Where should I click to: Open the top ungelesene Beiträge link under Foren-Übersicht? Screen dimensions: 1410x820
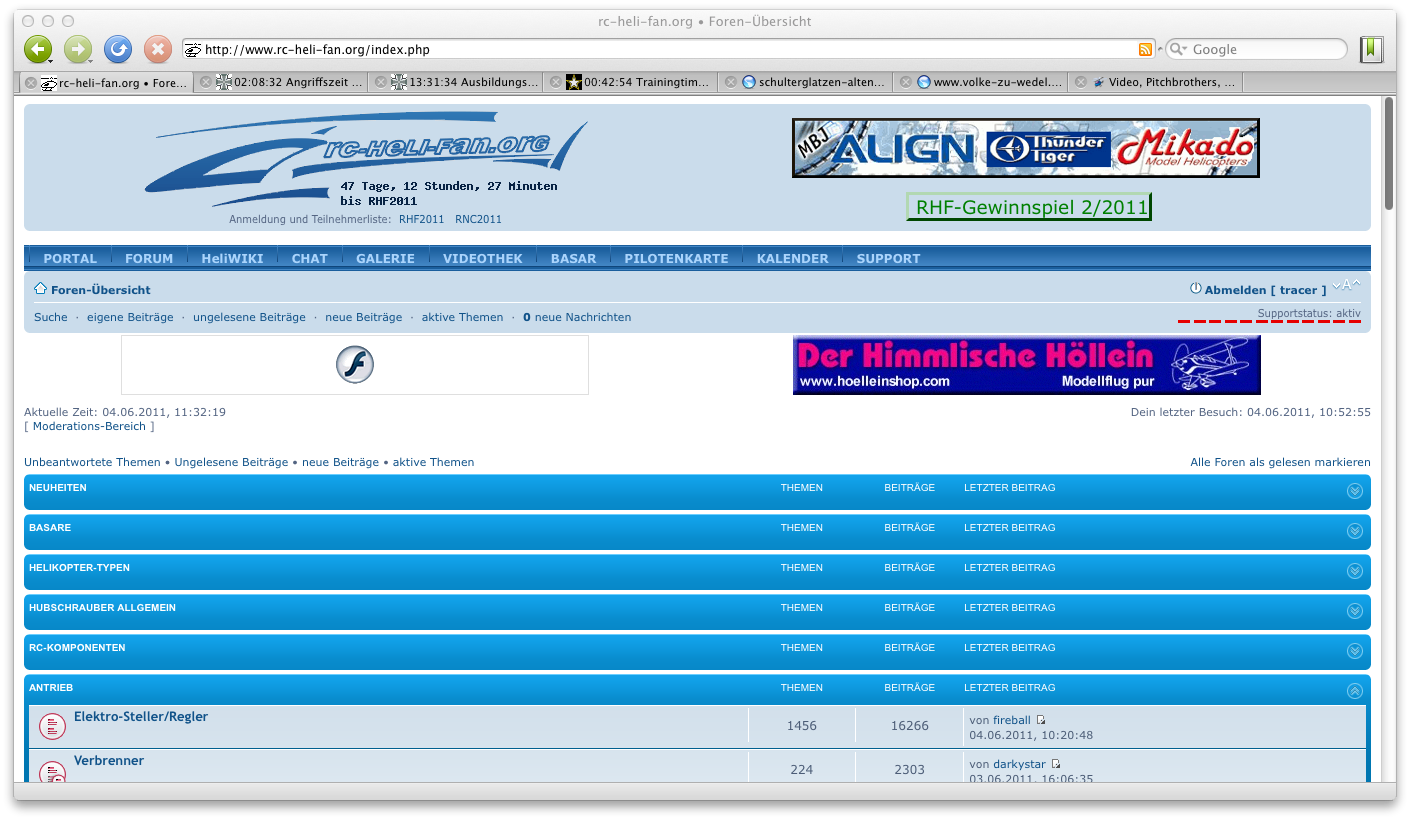tap(249, 317)
